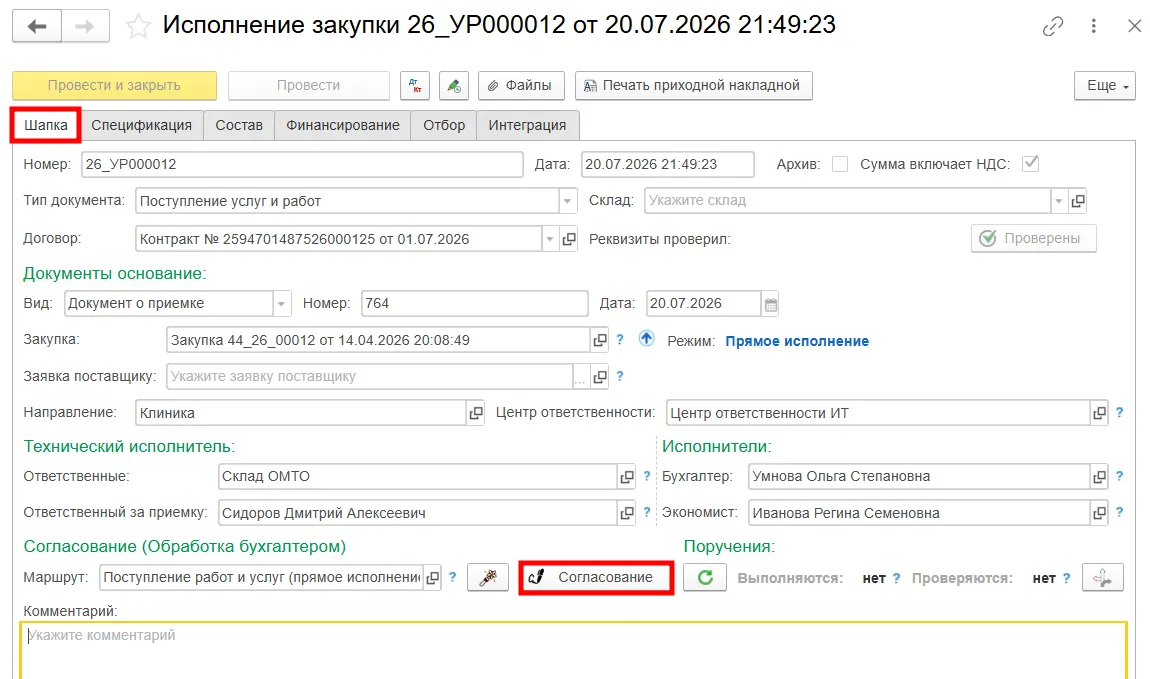Image resolution: width=1150 pixels, height=679 pixels.
Task: Click Печать приходной накладной button
Action: [x=694, y=86]
